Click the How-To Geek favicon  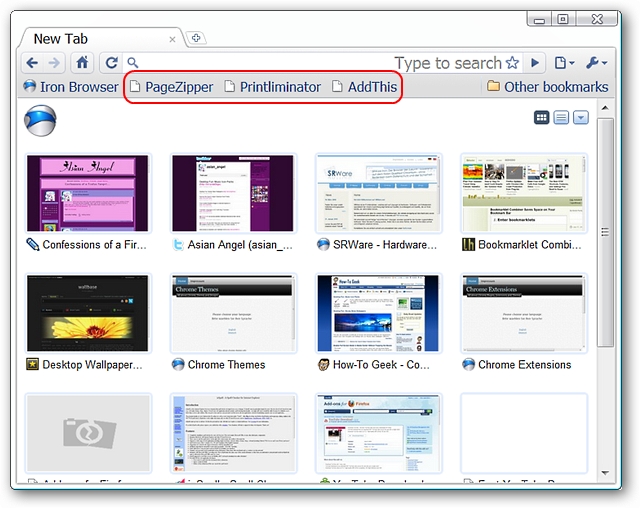[x=323, y=365]
